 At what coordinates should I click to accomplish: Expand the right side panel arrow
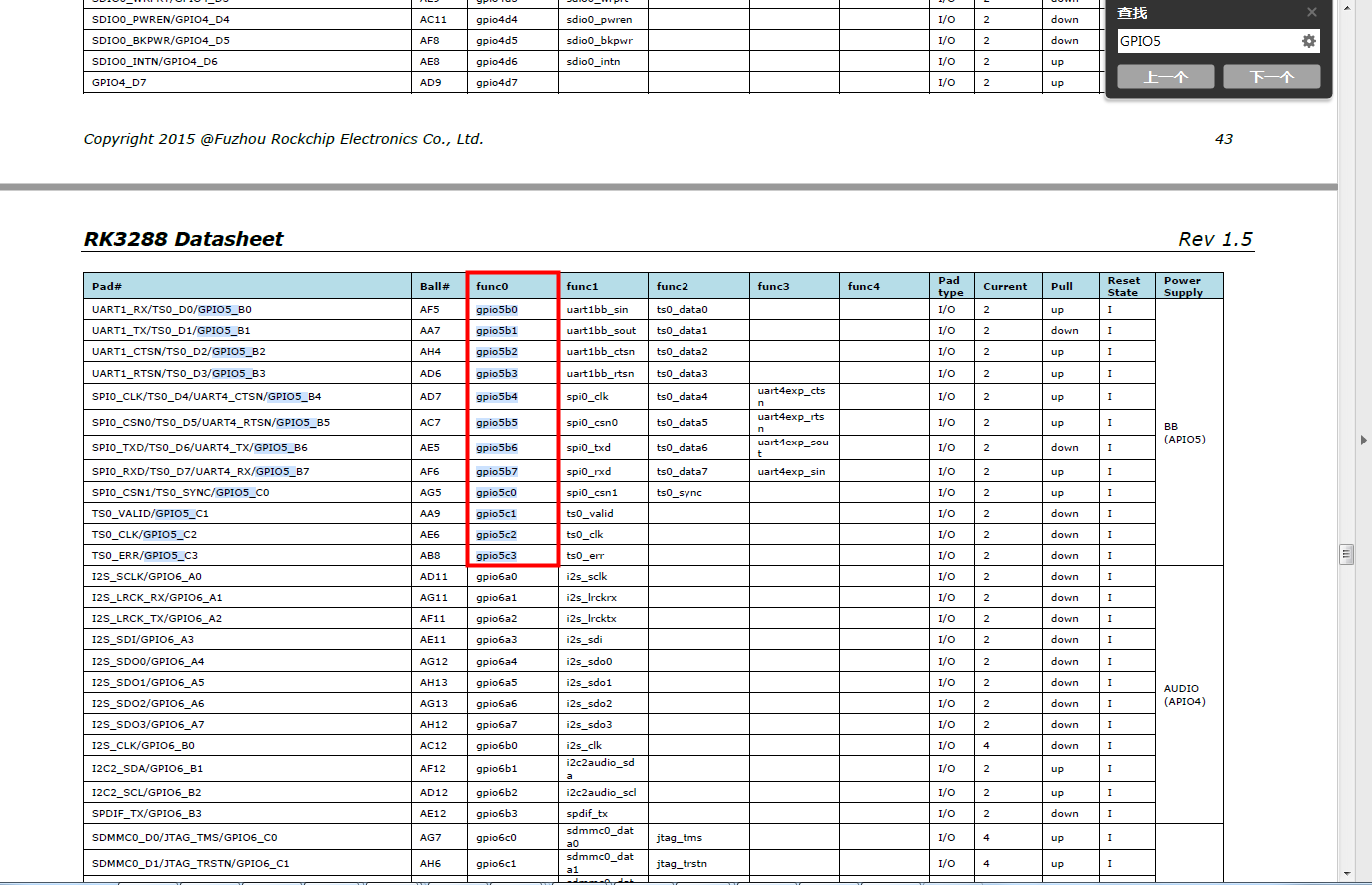1364,440
